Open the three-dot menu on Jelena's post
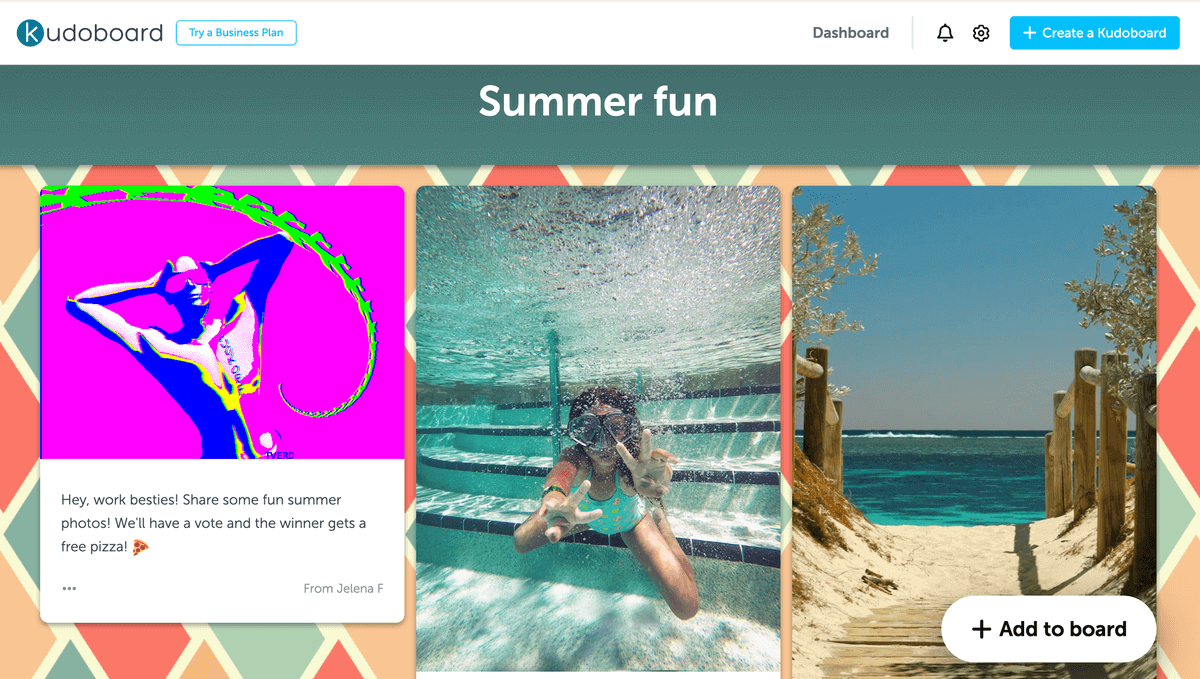The height and width of the screenshot is (679, 1200). pyautogui.click(x=69, y=588)
